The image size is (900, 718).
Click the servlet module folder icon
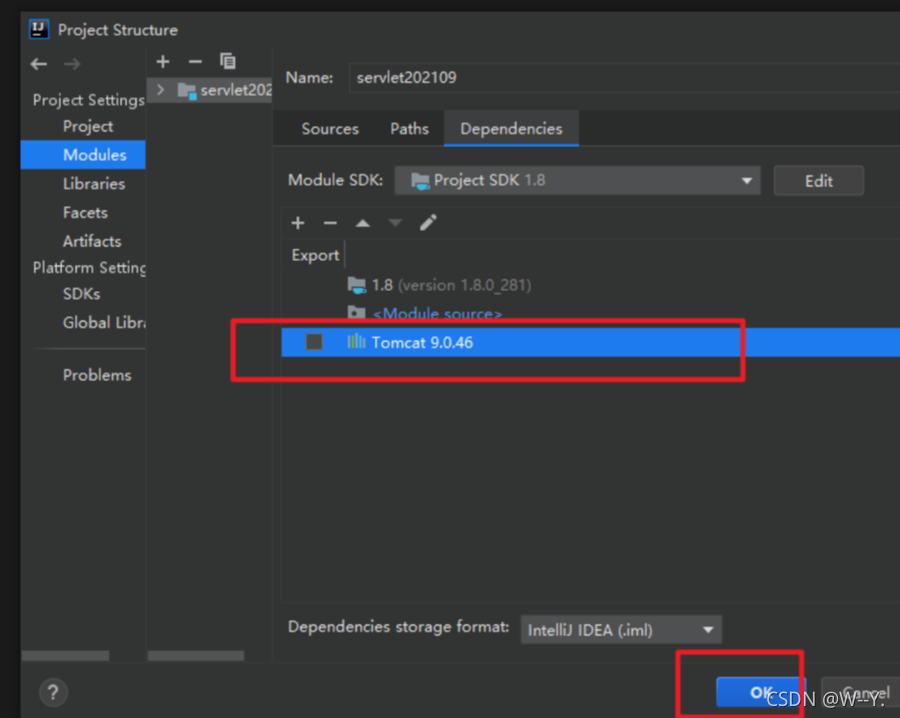point(187,91)
